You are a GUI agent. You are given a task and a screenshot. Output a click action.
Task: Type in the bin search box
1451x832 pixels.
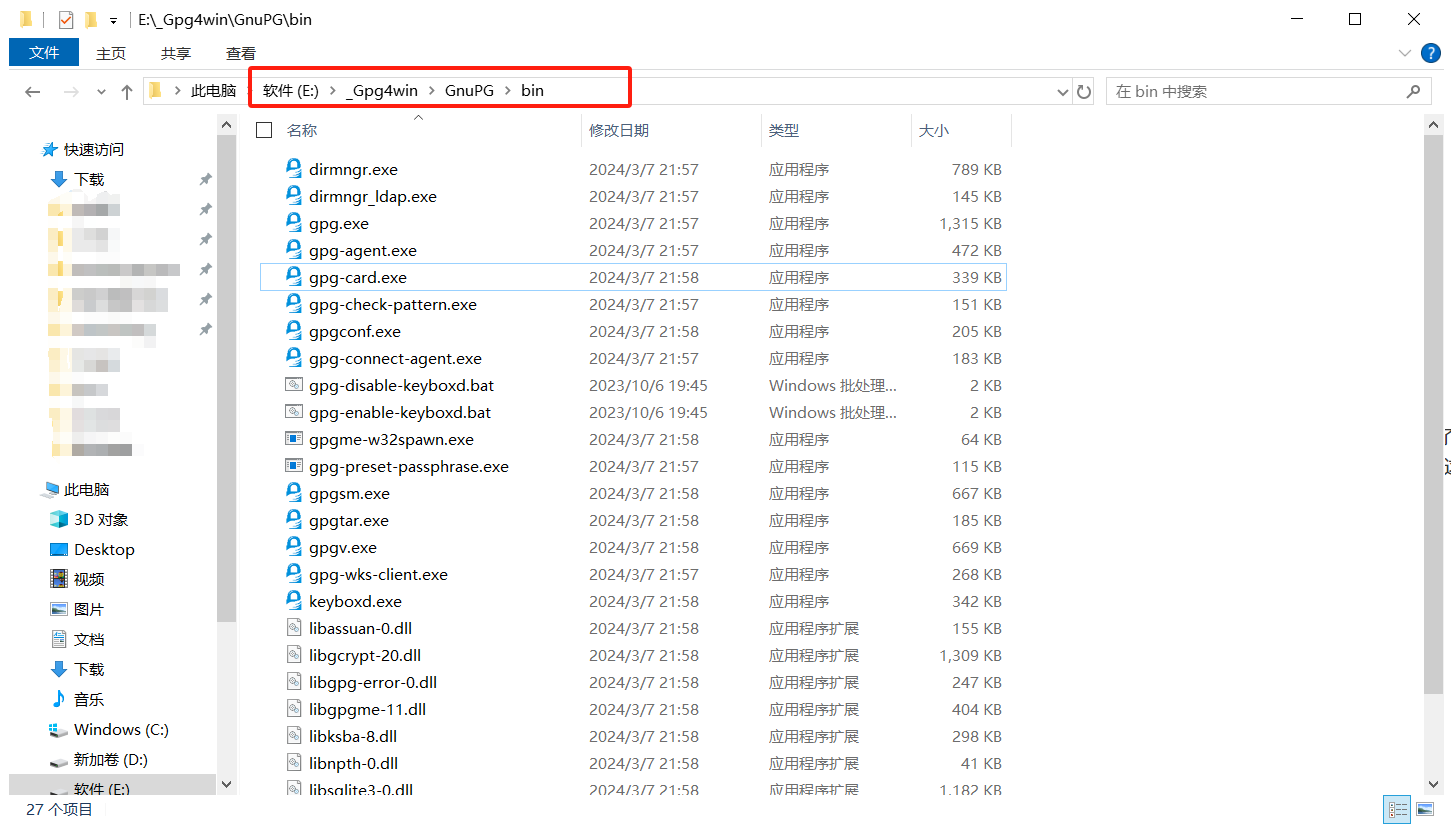[x=1255, y=92]
